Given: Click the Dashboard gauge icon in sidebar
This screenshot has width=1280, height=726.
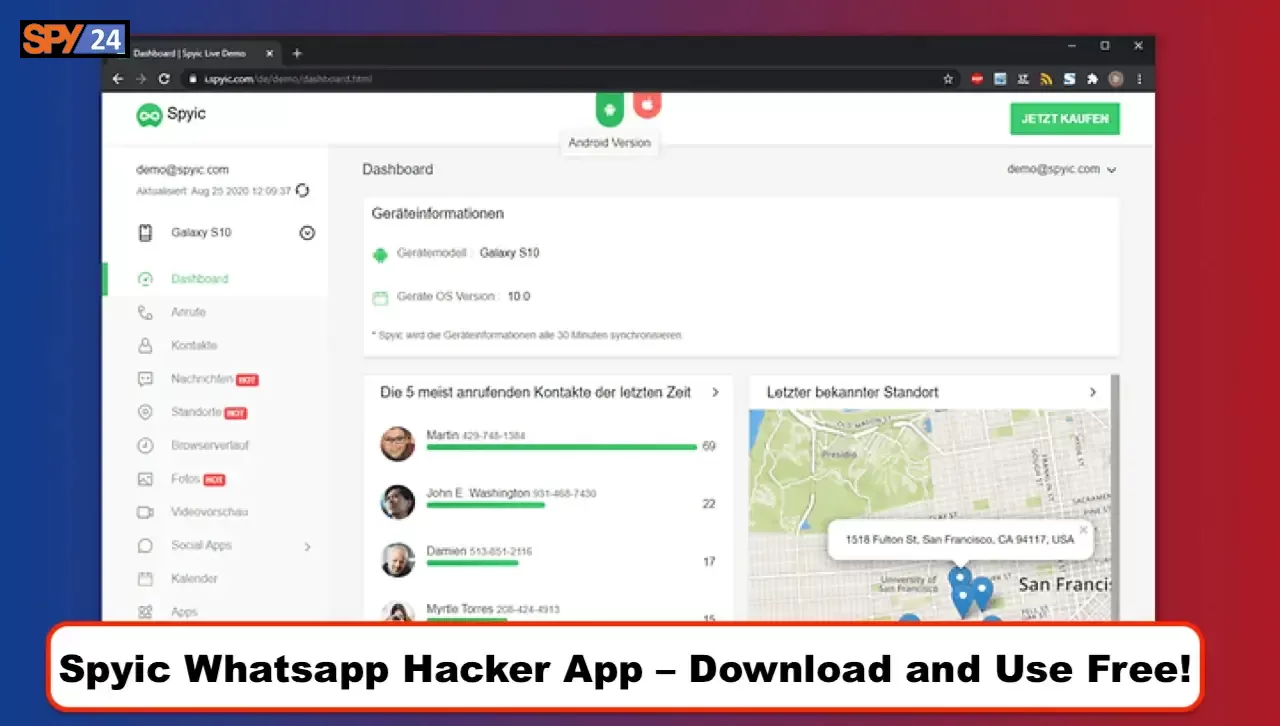Looking at the screenshot, I should tap(145, 279).
